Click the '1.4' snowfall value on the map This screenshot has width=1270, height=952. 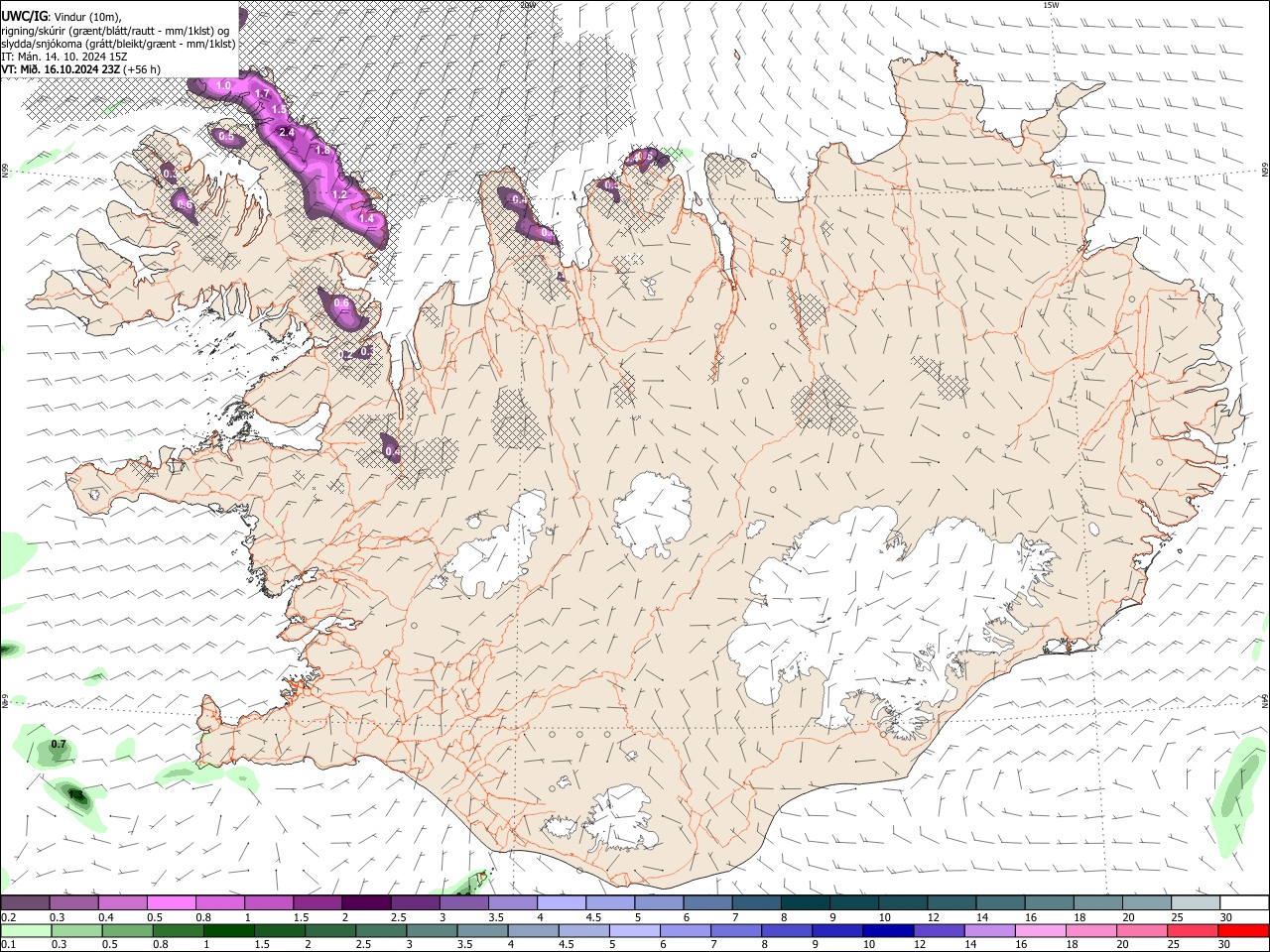[x=366, y=218]
